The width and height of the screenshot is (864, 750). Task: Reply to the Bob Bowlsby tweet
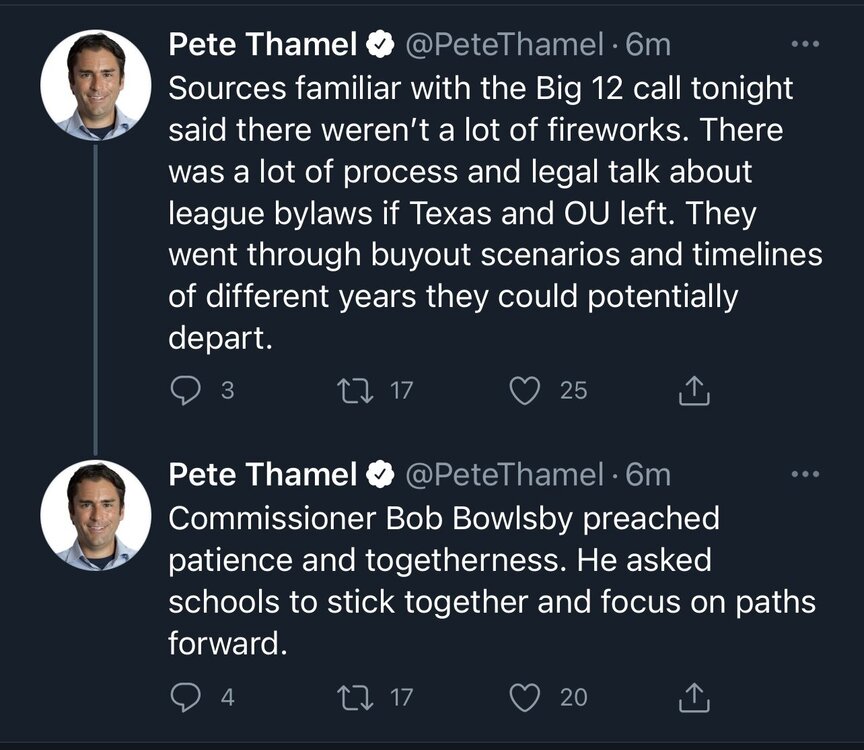click(186, 696)
